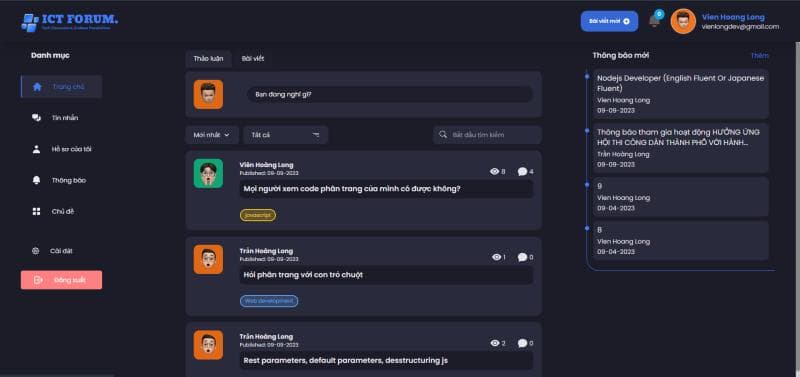Image resolution: width=800 pixels, height=377 pixels.
Task: Open the notification bell in header
Action: pyautogui.click(x=654, y=21)
